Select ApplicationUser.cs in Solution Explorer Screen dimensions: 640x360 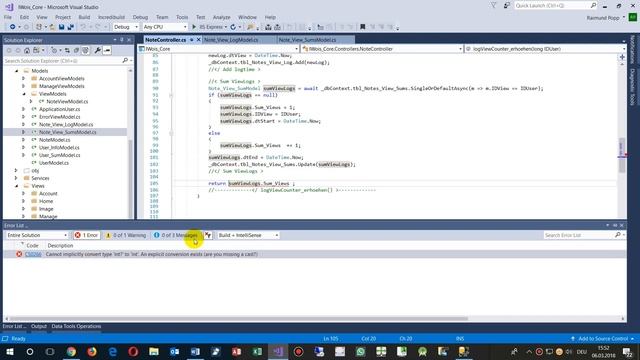pyautogui.click(x=59, y=109)
